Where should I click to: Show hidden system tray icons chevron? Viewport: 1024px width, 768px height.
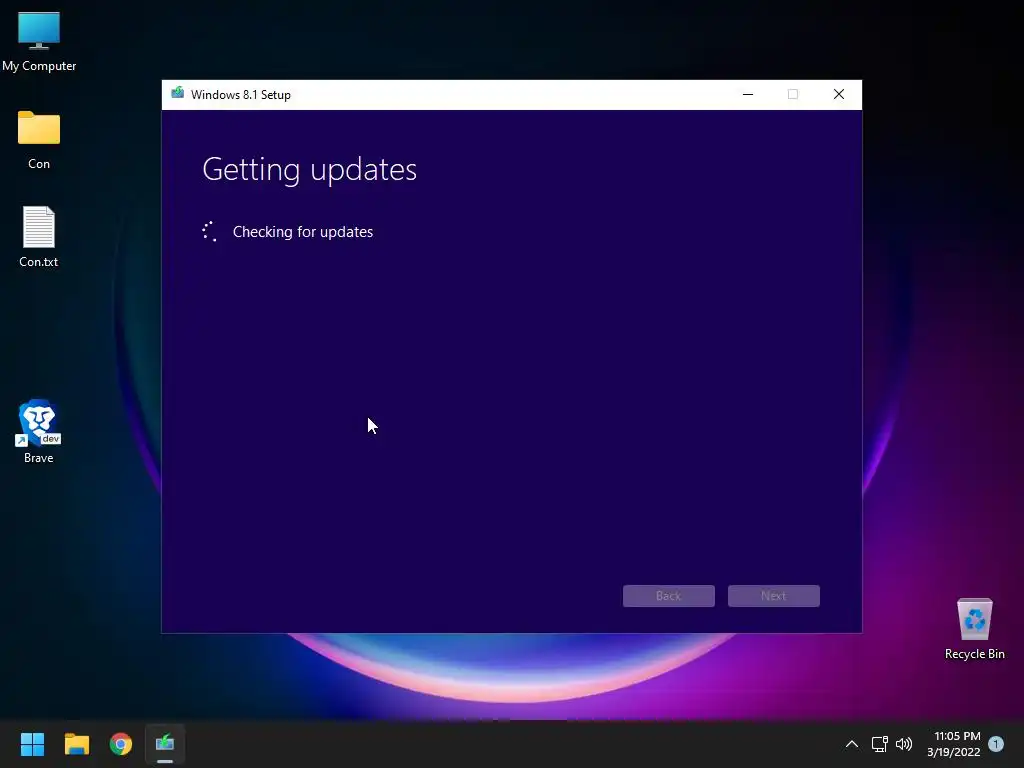coord(852,744)
